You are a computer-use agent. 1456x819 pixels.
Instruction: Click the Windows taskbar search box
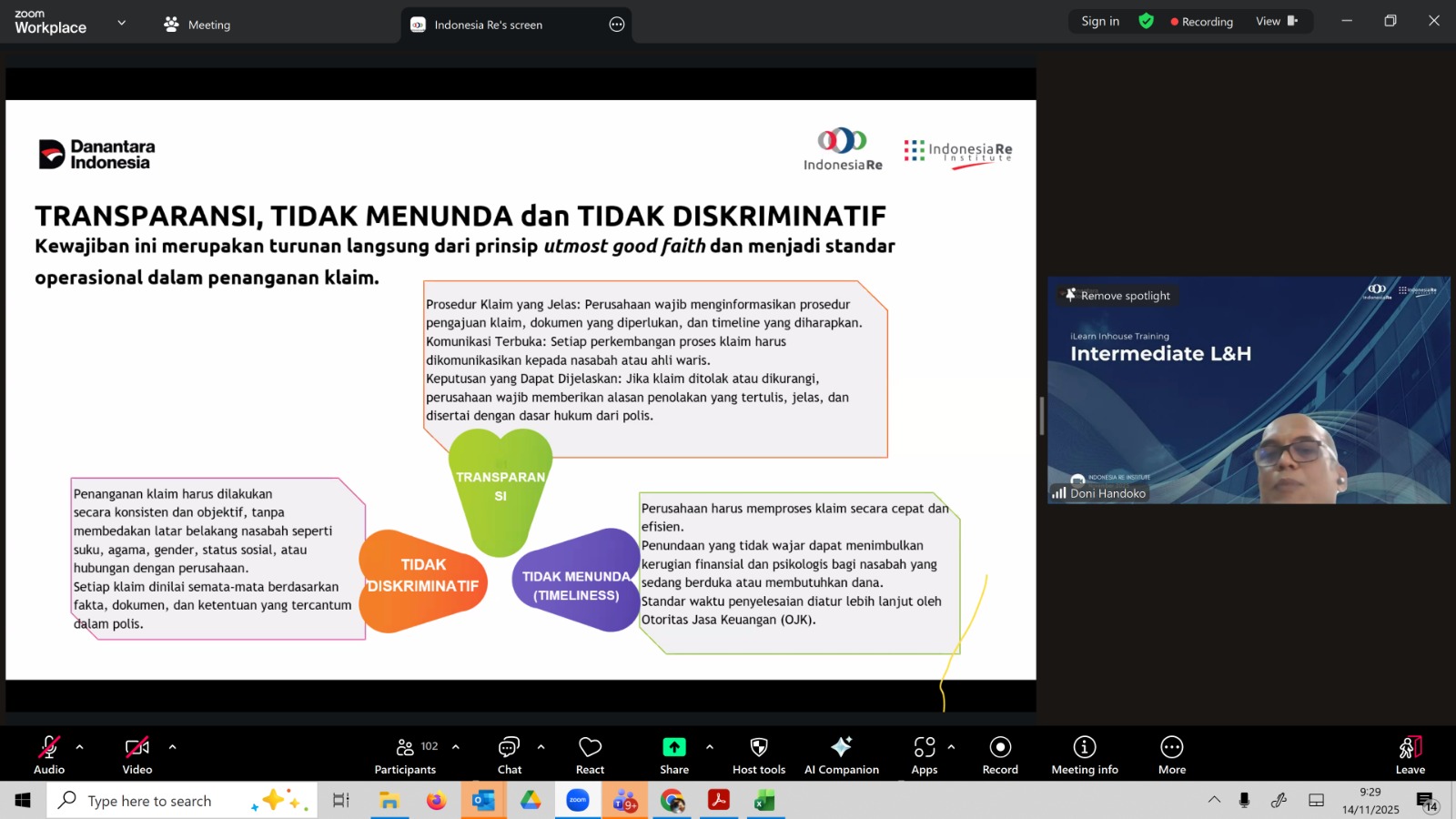point(150,801)
